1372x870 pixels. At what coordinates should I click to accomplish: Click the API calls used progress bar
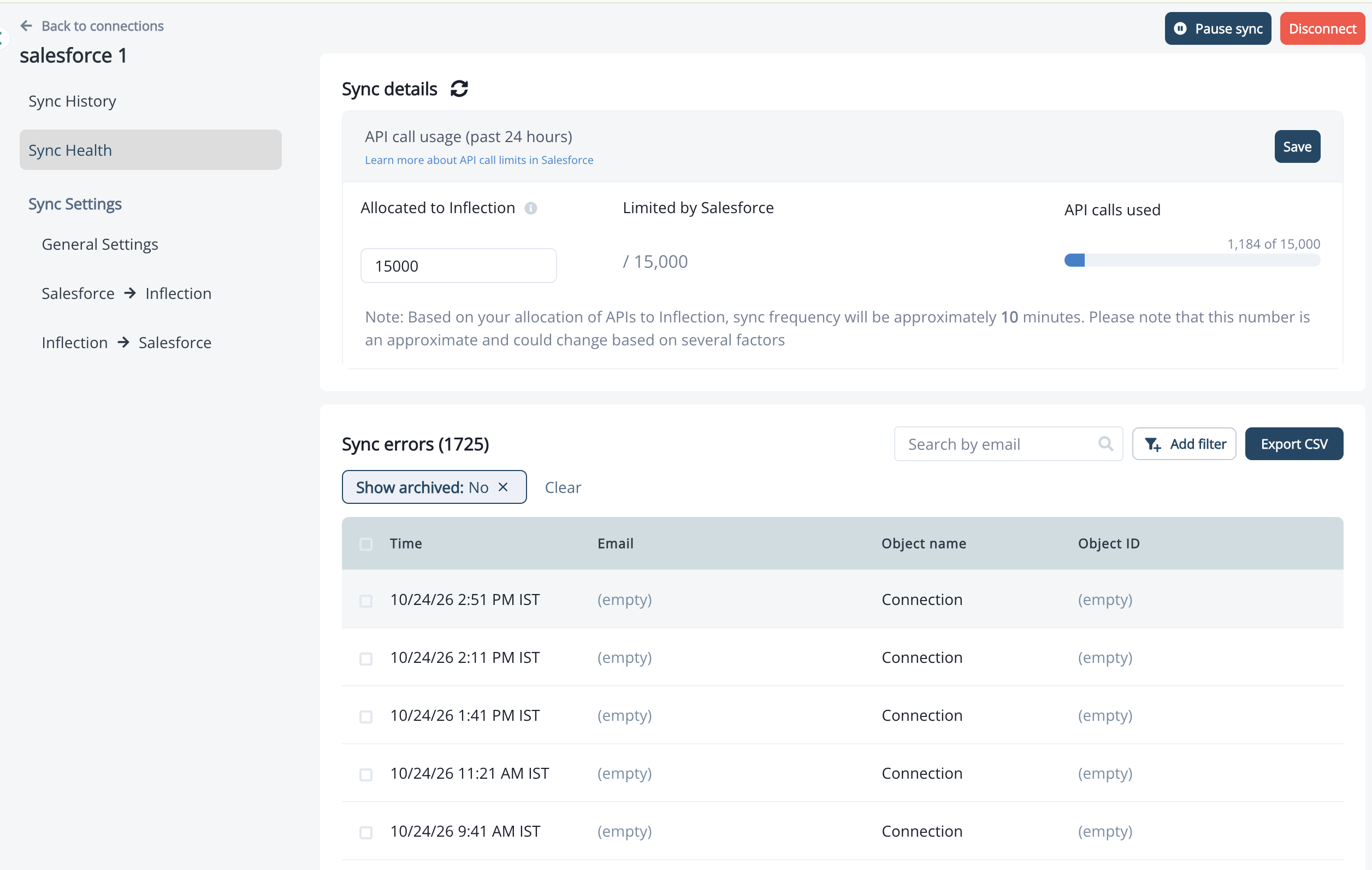[x=1192, y=260]
